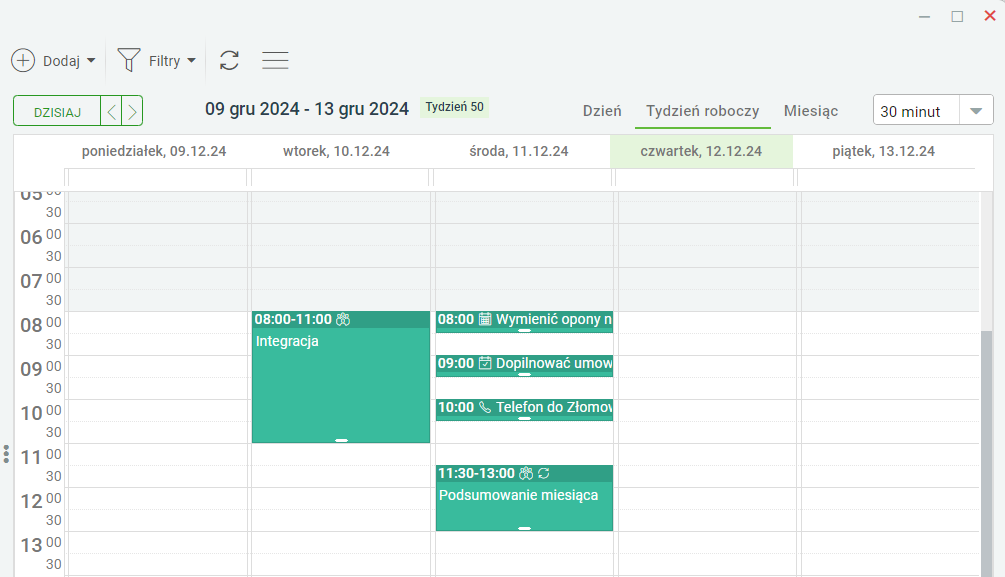Click all-day cell under czwartek header

click(x=705, y=178)
